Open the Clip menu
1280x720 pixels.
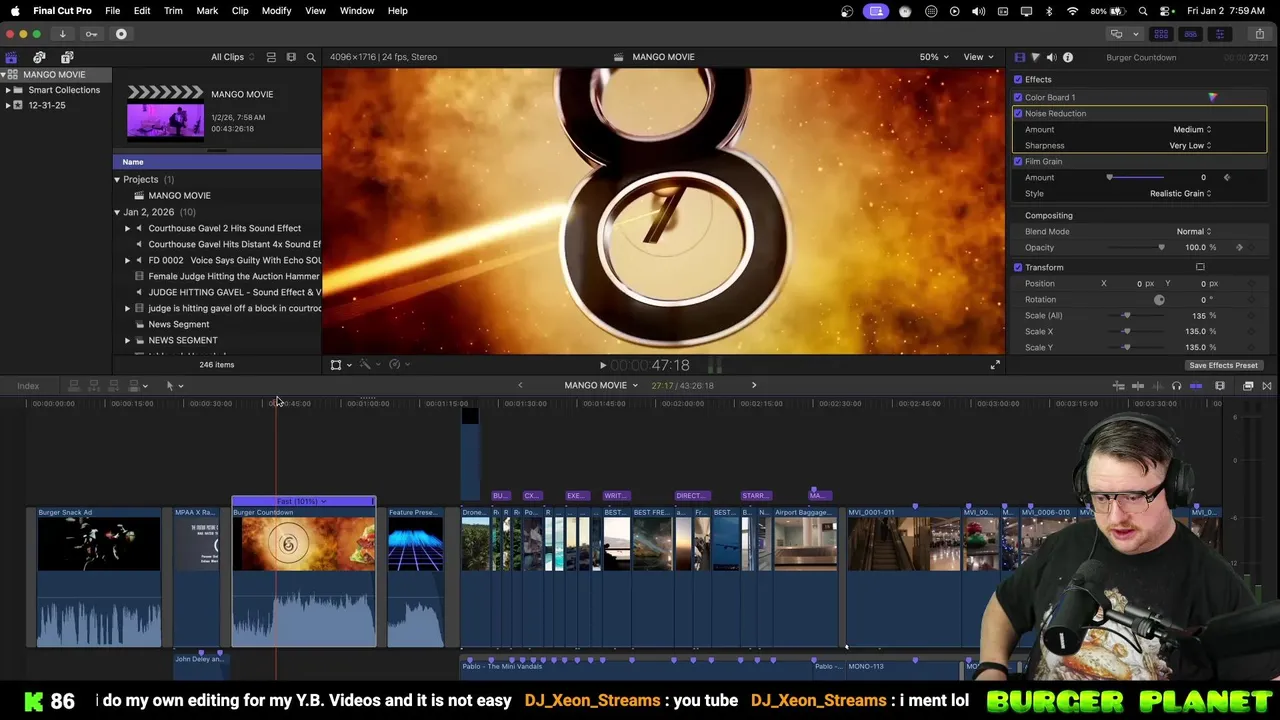point(240,11)
